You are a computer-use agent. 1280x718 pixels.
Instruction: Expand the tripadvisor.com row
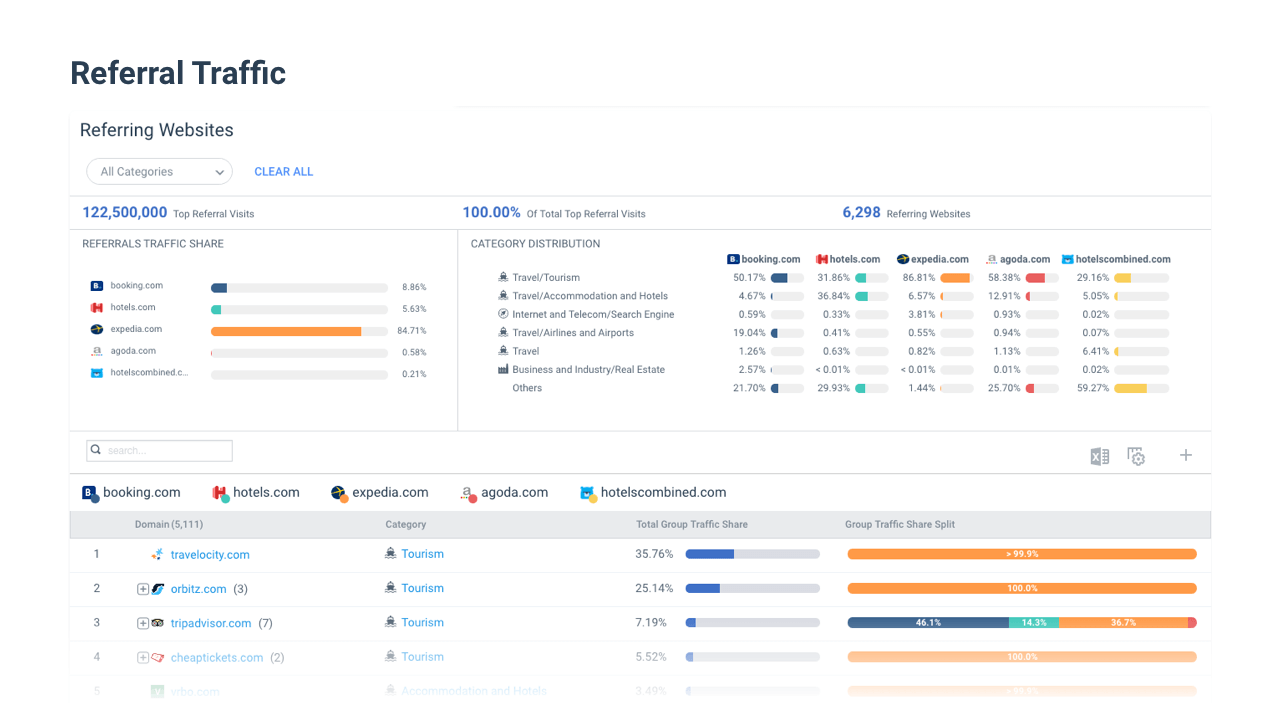click(x=143, y=623)
